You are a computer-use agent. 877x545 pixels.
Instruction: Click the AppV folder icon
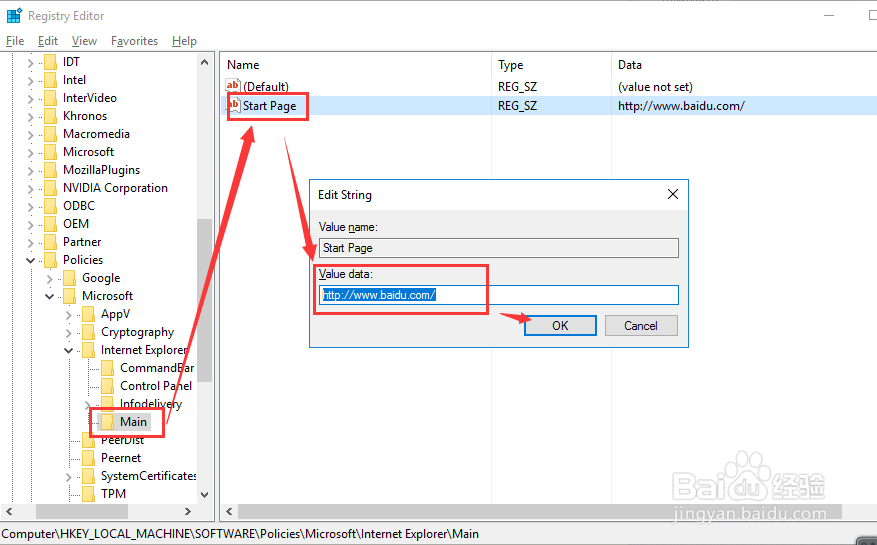click(88, 314)
